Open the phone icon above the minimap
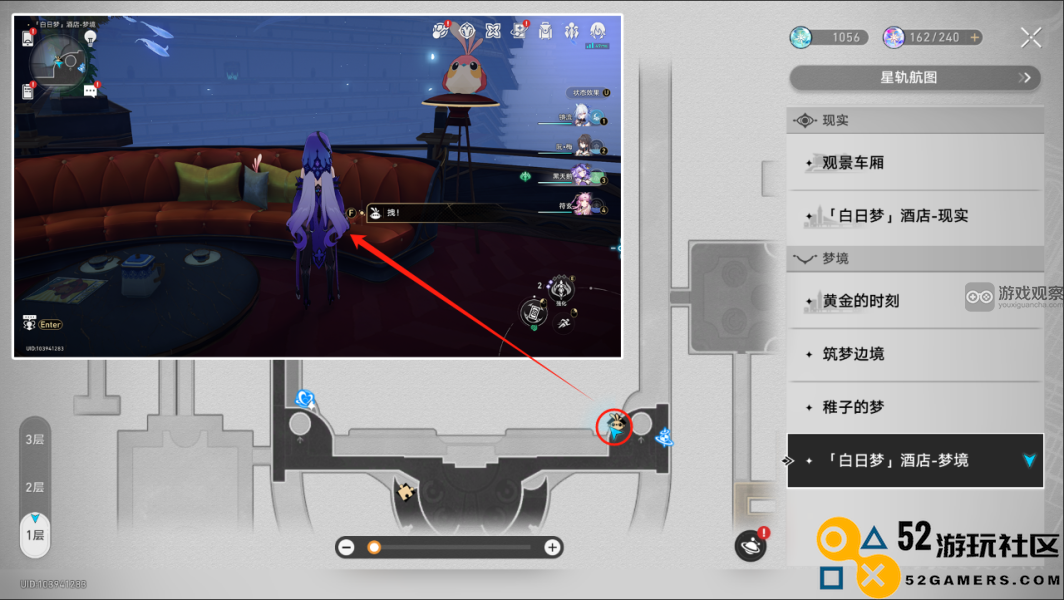 (28, 38)
